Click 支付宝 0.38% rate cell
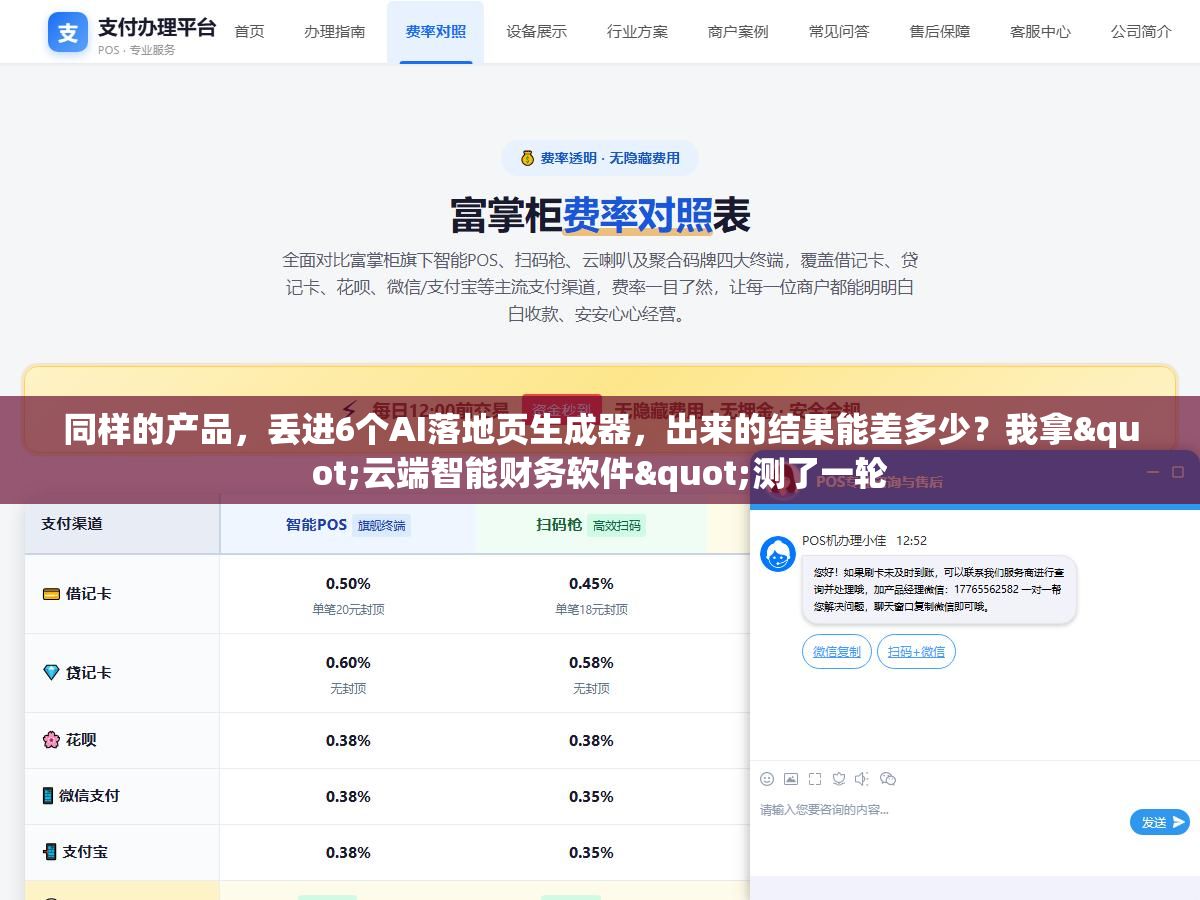Screen dimensions: 1200x900 [x=348, y=853]
